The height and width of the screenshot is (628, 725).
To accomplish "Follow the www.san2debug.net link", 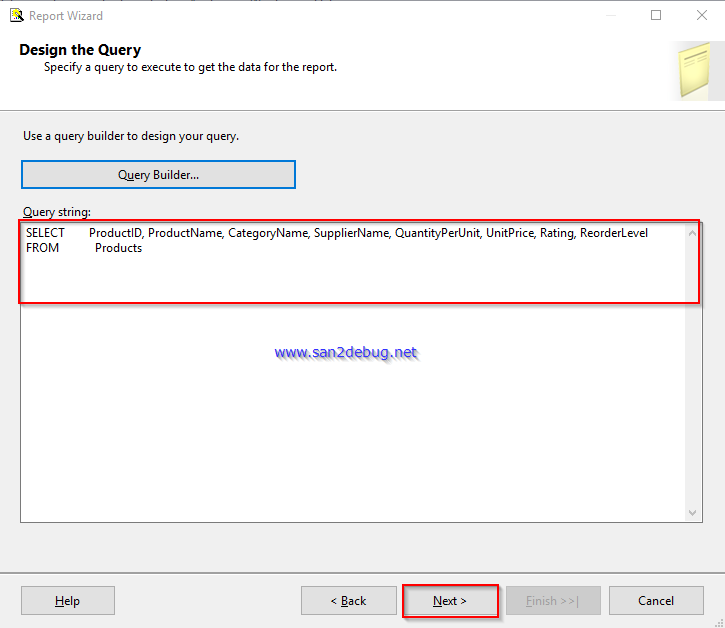I will tap(345, 352).
